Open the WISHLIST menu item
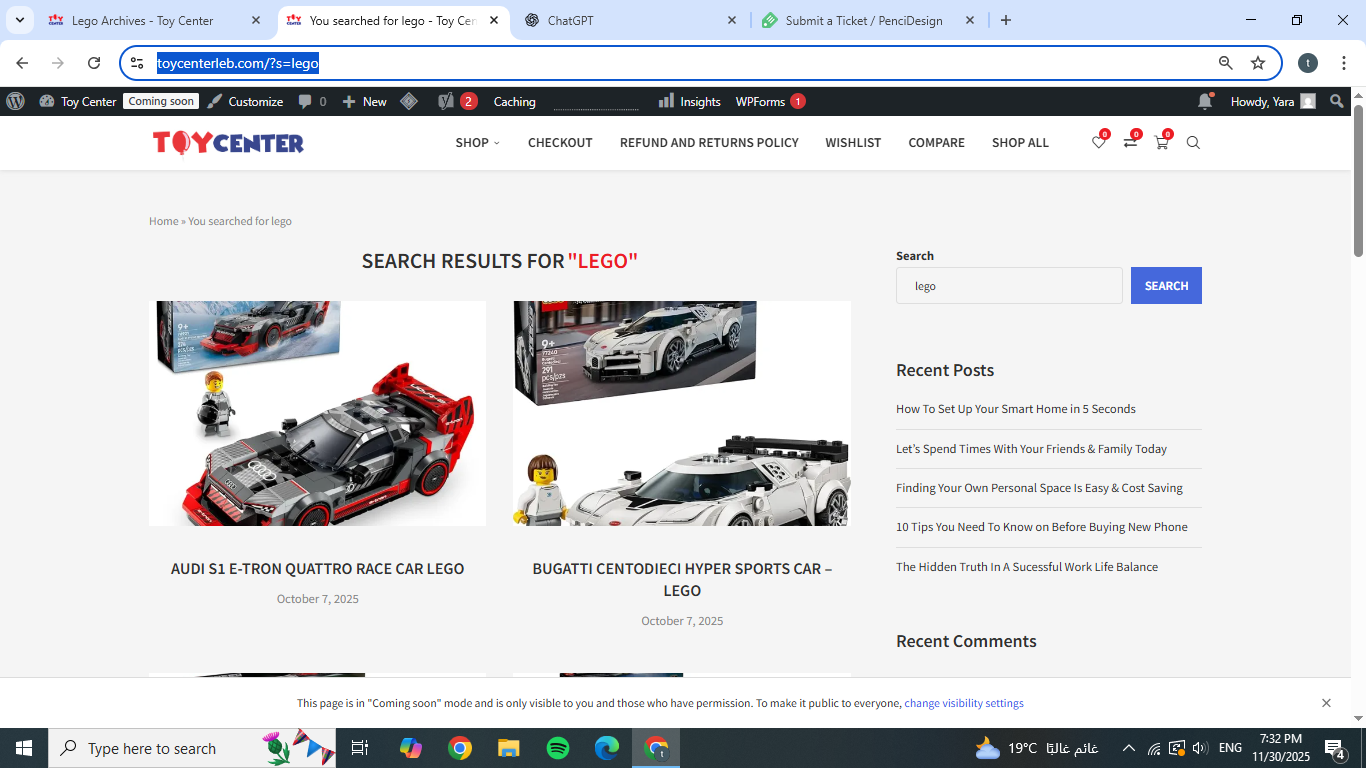 [853, 143]
